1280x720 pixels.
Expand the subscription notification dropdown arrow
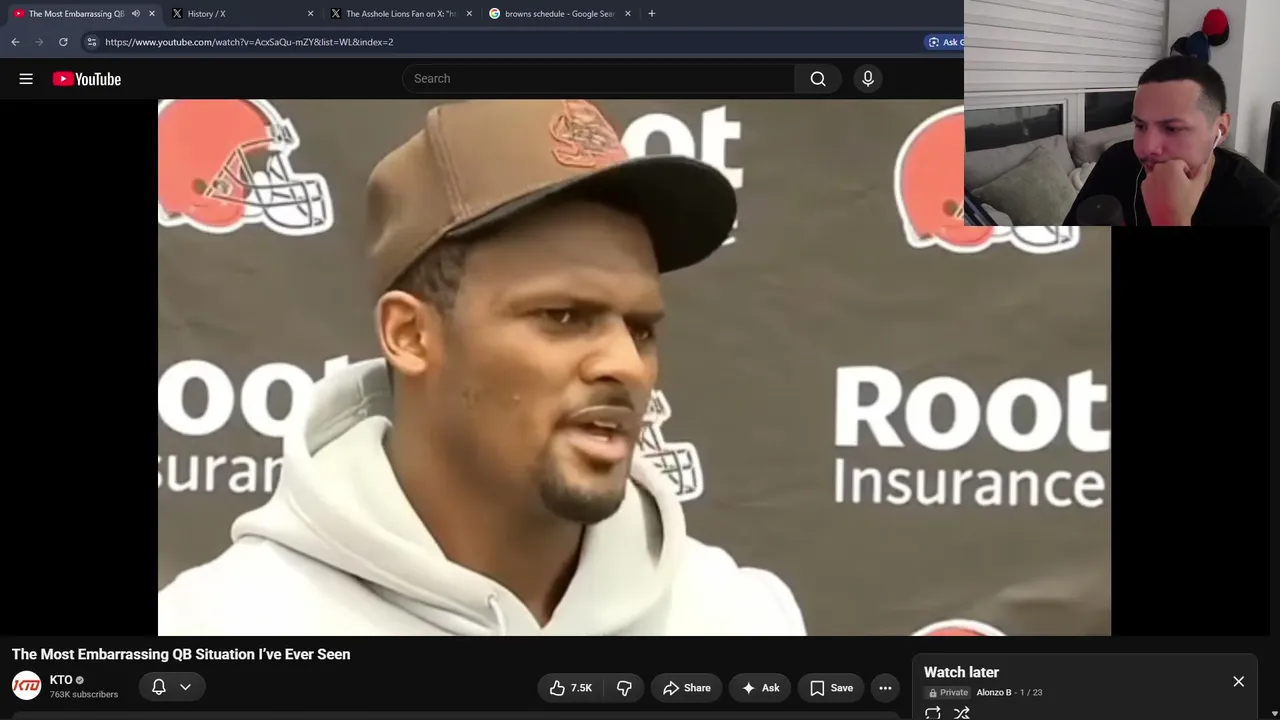pos(185,687)
